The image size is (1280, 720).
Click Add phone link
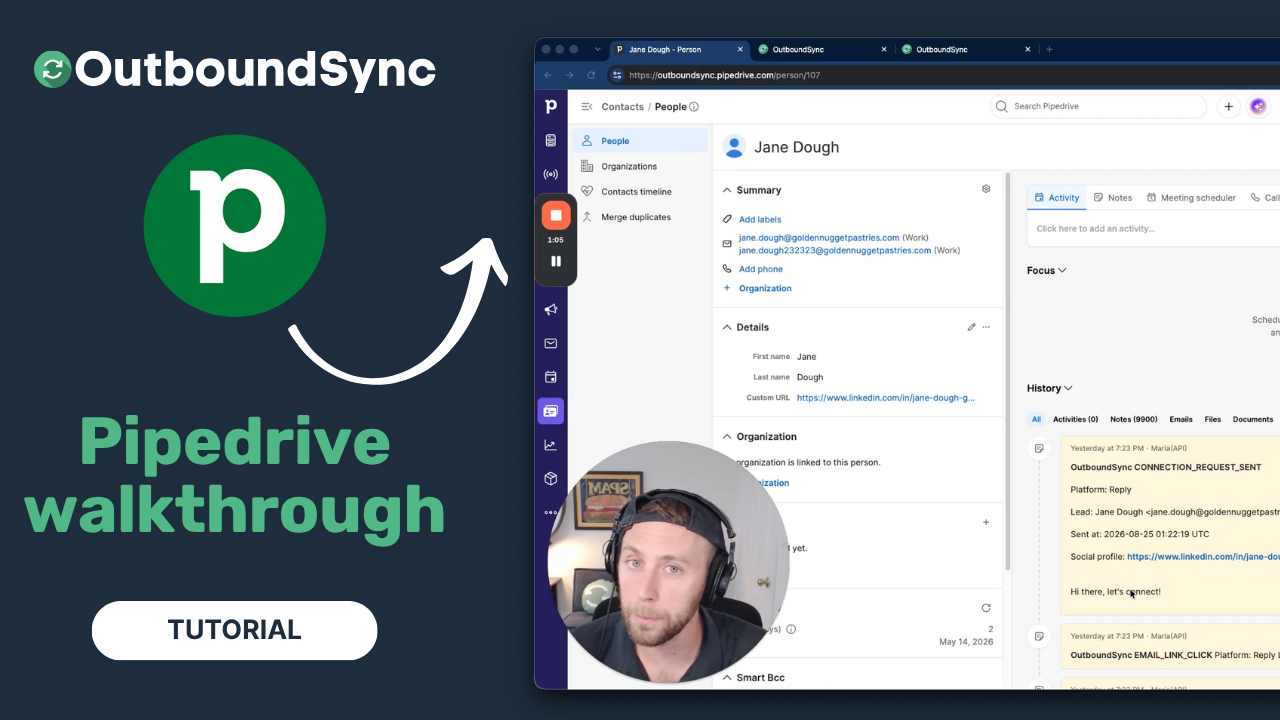click(761, 269)
